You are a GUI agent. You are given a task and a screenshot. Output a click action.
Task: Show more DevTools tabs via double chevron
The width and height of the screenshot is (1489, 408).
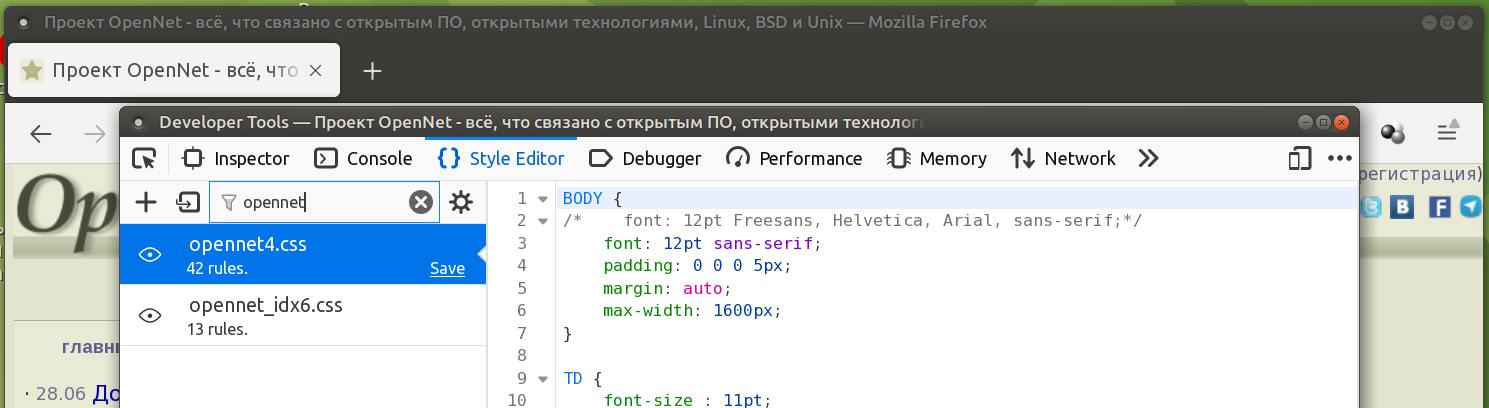coord(1148,158)
